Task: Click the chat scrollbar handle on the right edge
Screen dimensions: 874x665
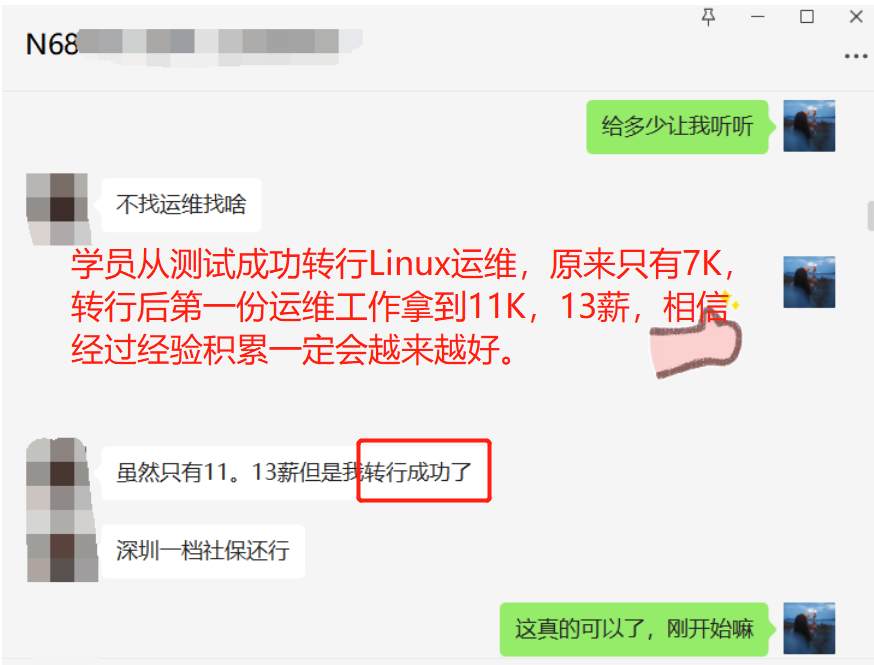Action: tap(871, 216)
